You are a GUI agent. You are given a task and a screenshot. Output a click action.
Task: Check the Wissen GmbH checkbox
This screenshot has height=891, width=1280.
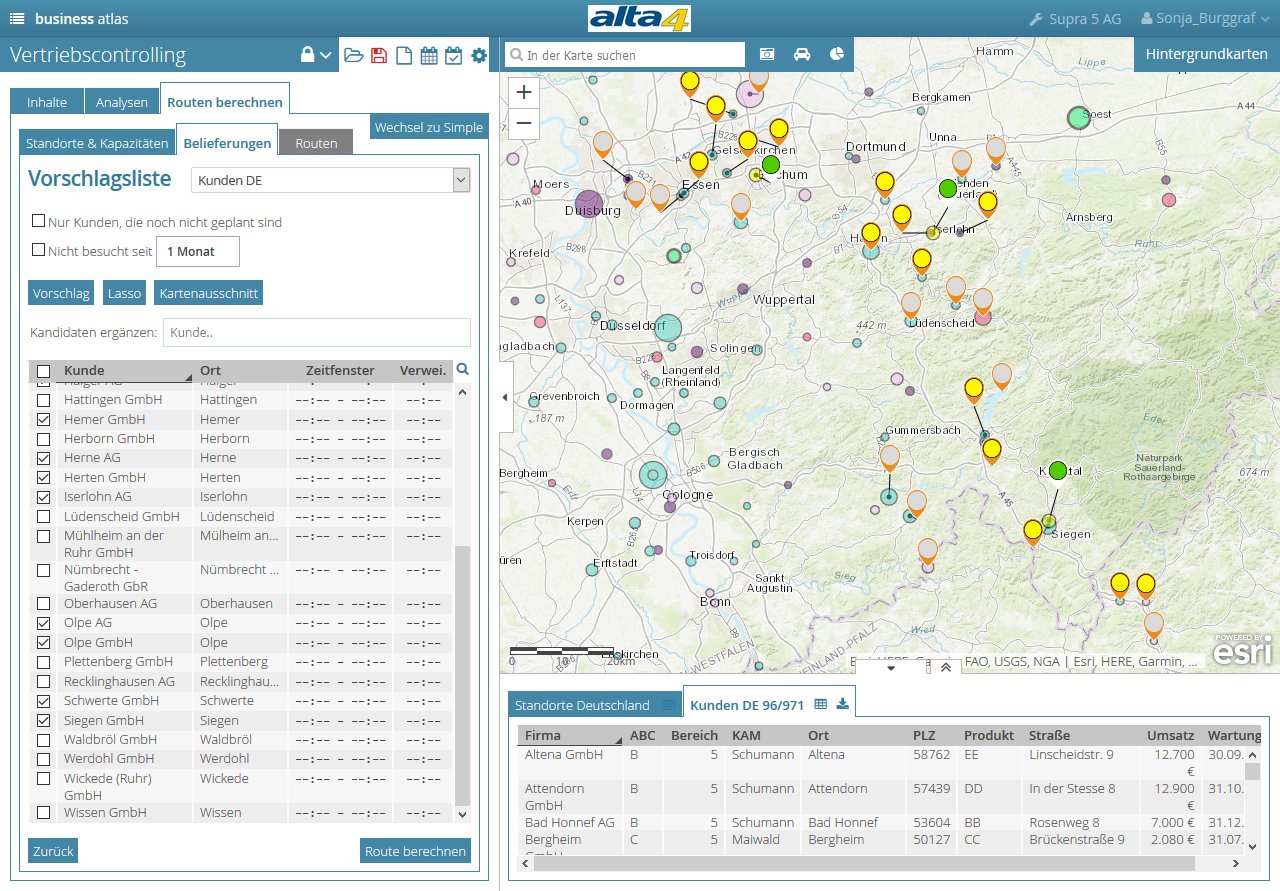(x=43, y=813)
